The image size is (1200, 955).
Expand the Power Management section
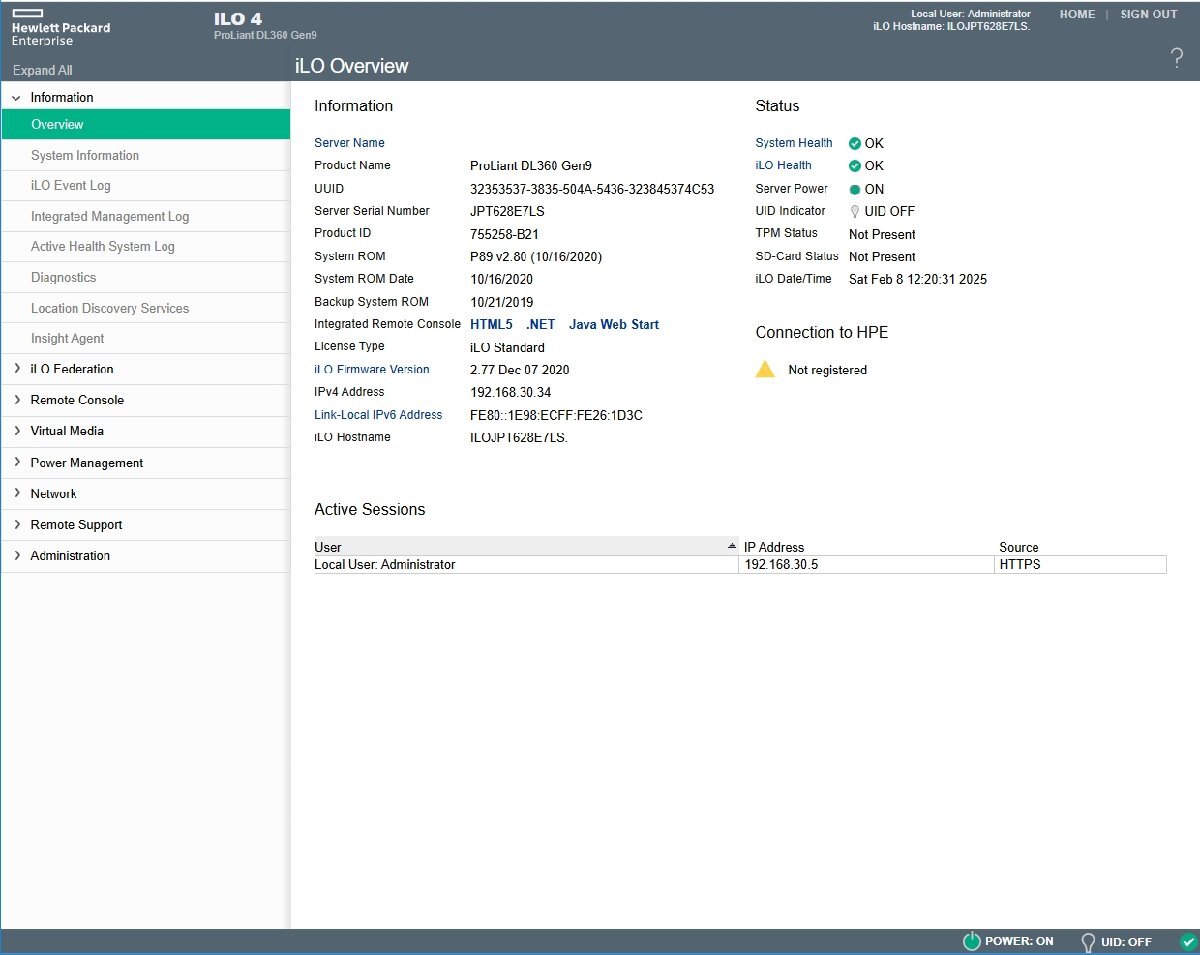(x=16, y=463)
